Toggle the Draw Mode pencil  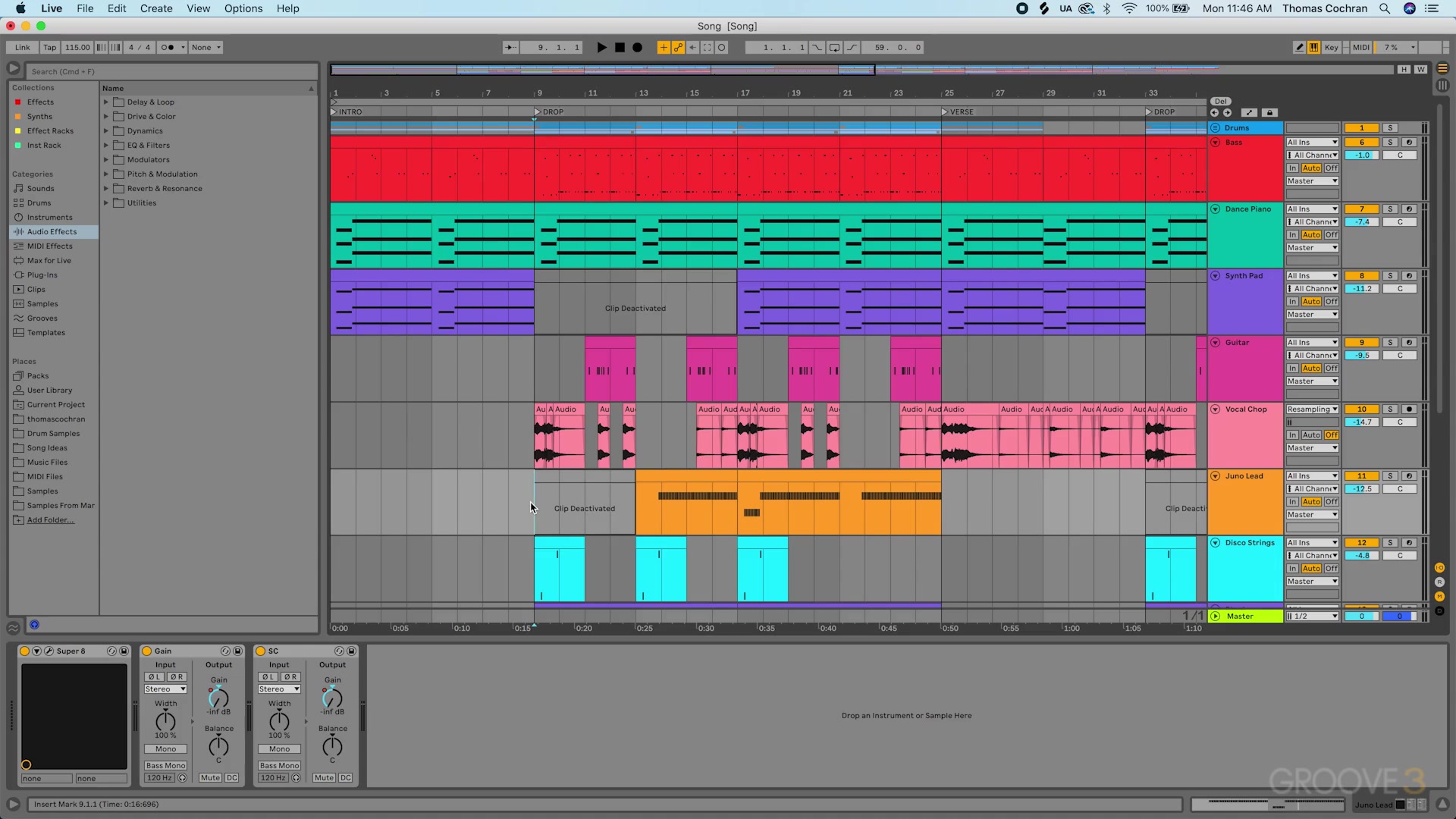click(x=1299, y=47)
